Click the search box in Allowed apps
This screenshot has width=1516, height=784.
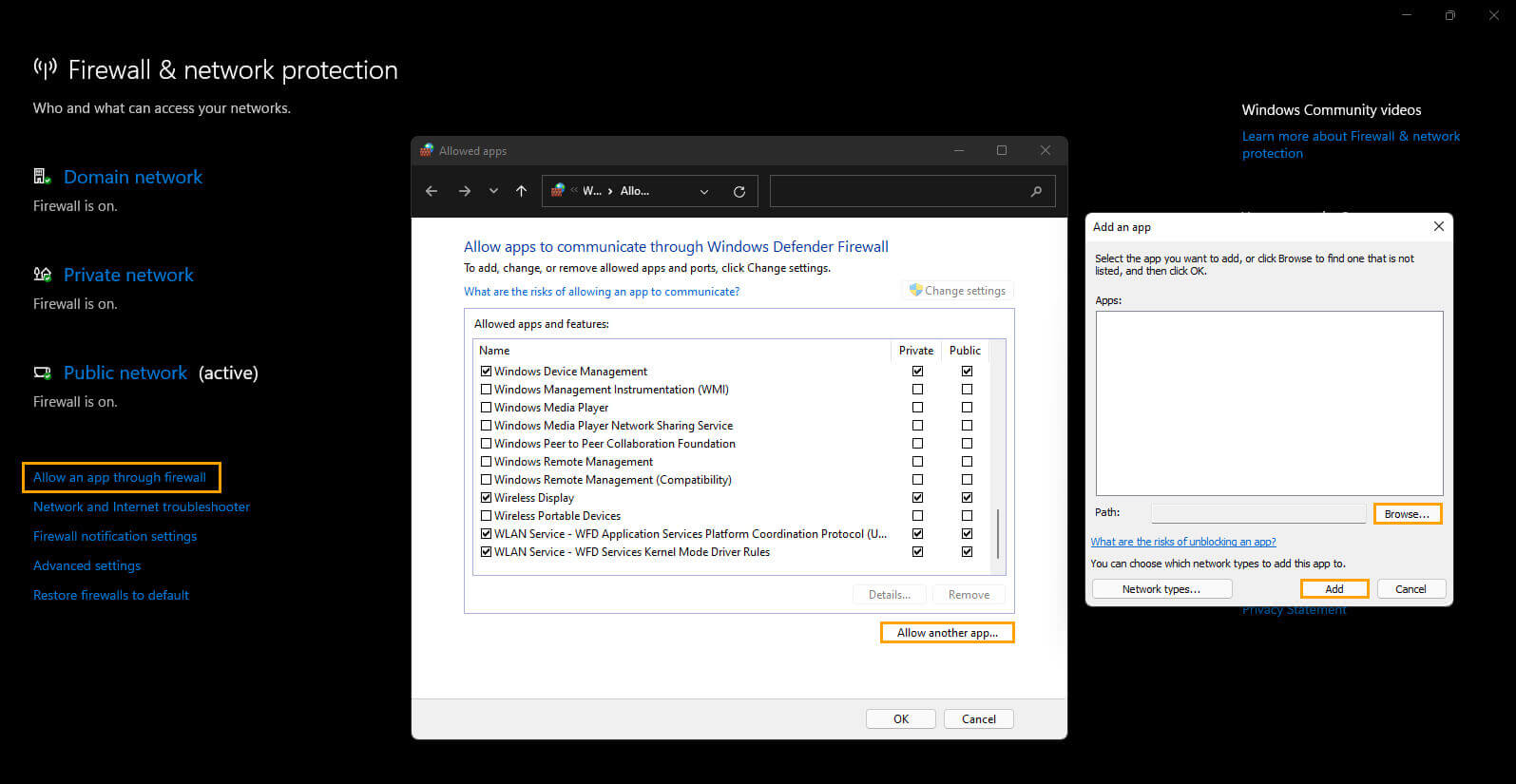[x=912, y=191]
